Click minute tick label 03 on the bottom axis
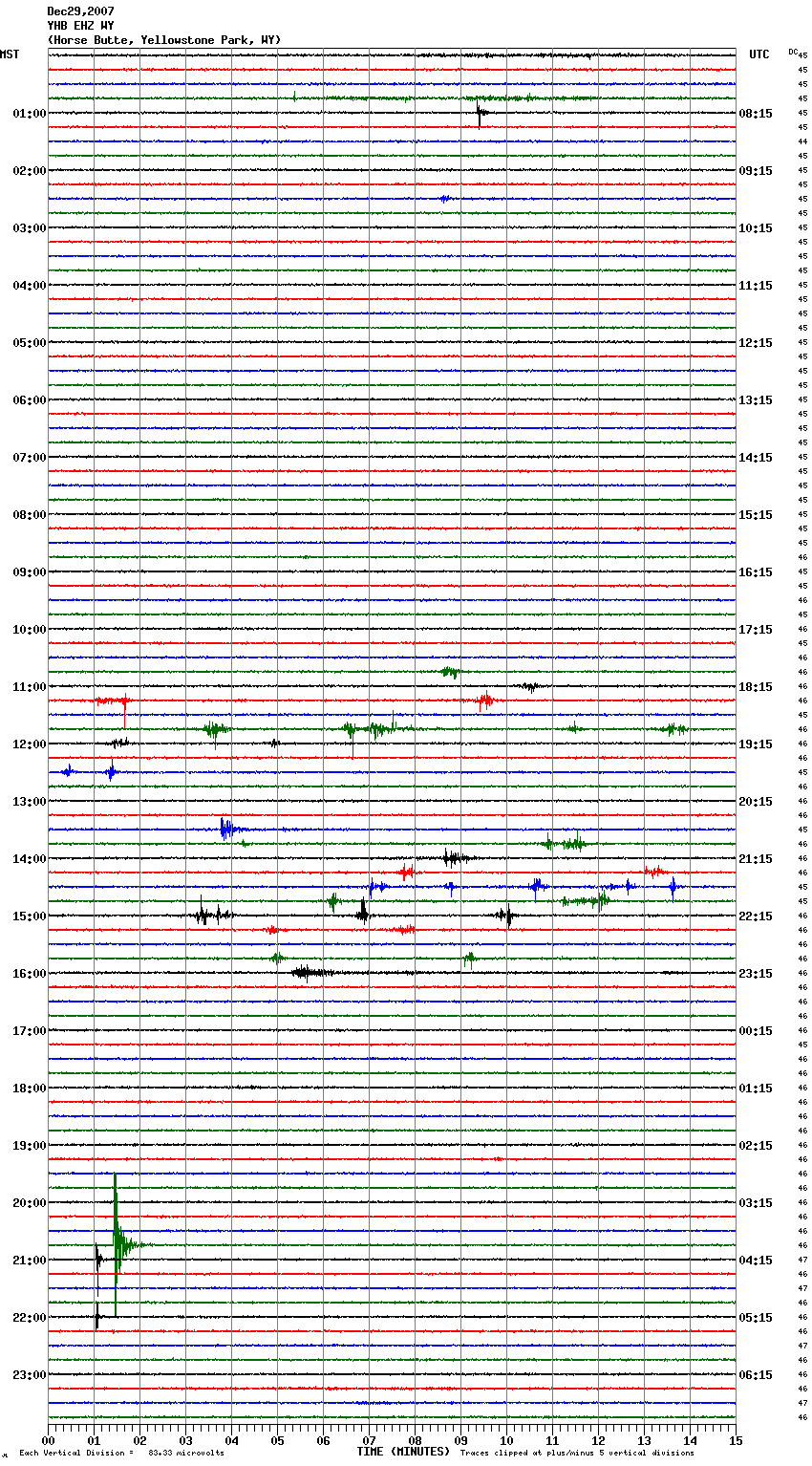This screenshot has height=1466, width=812. pyautogui.click(x=185, y=1441)
